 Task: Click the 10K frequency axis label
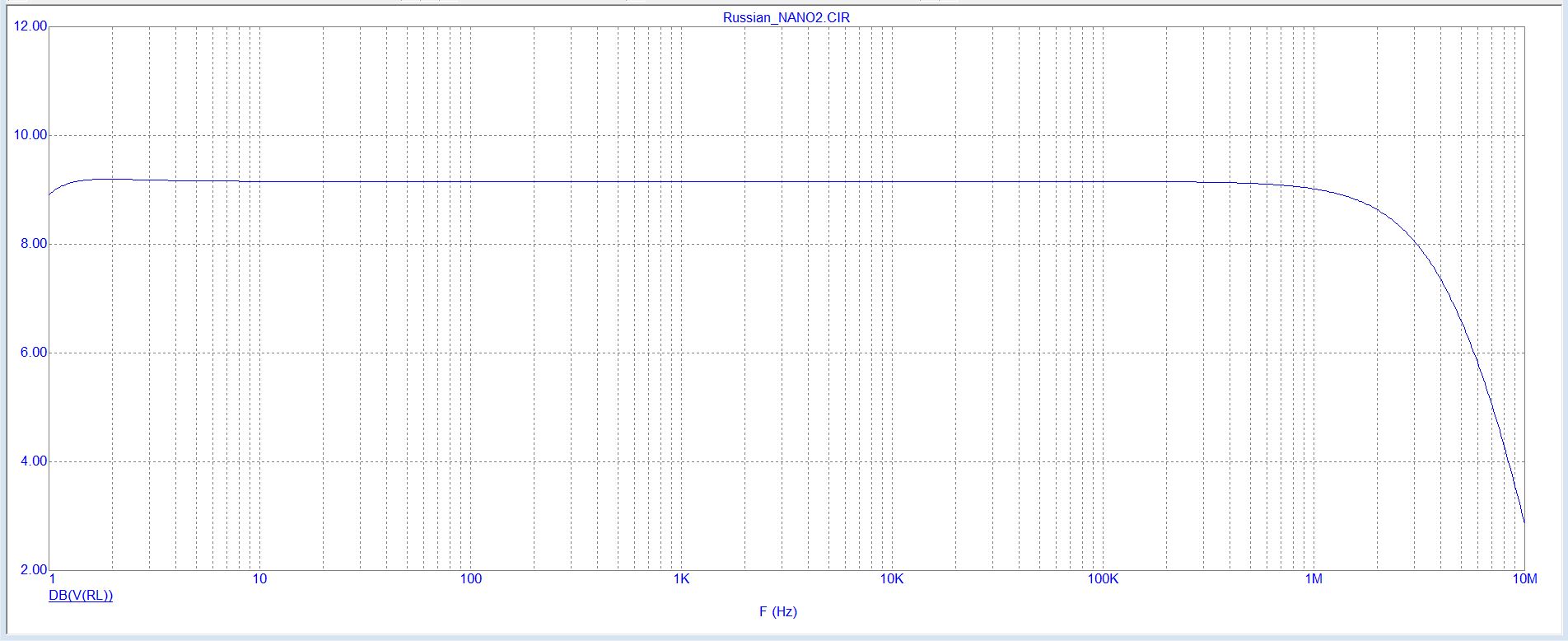tap(892, 579)
